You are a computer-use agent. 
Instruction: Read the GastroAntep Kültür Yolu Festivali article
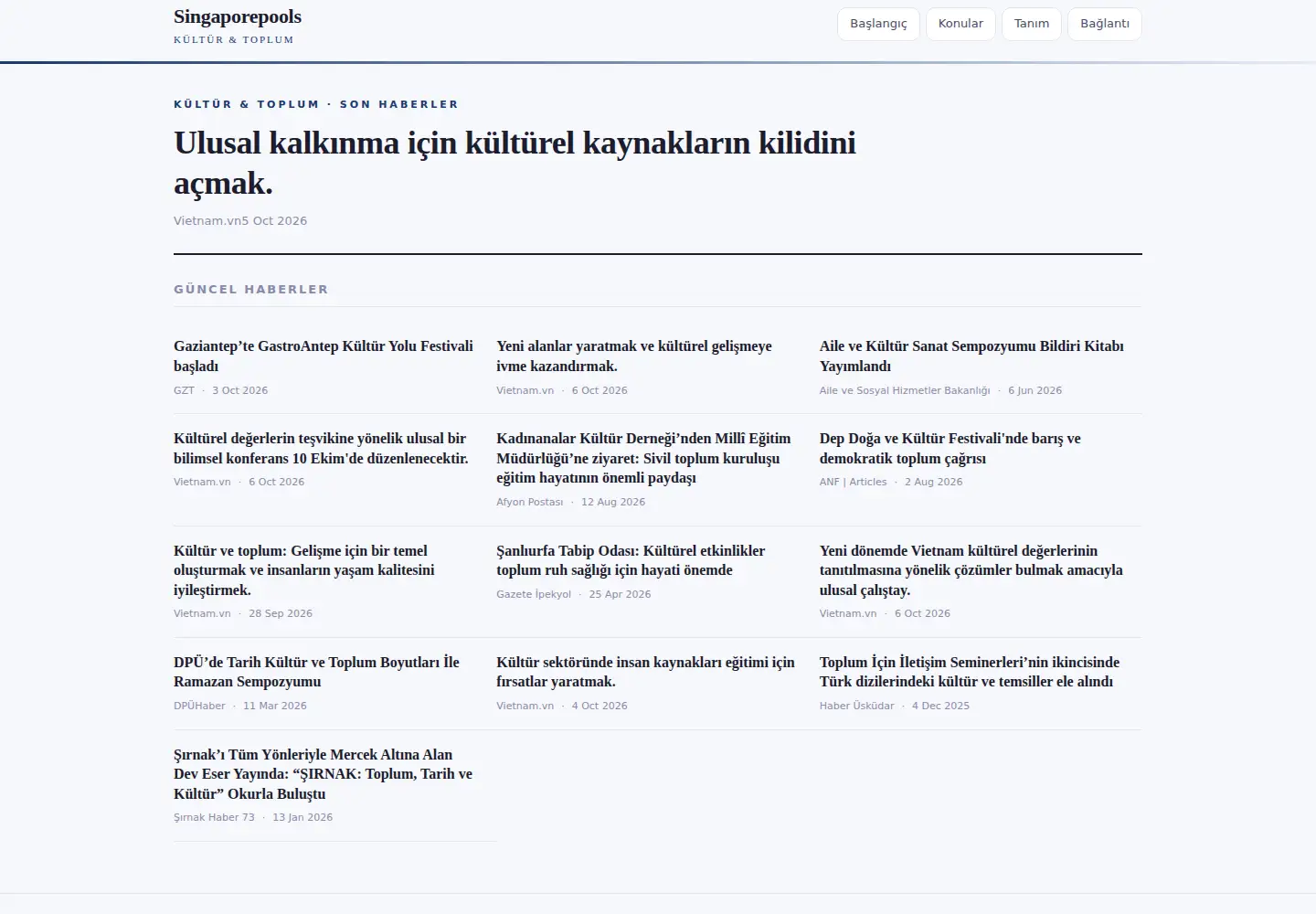click(324, 356)
